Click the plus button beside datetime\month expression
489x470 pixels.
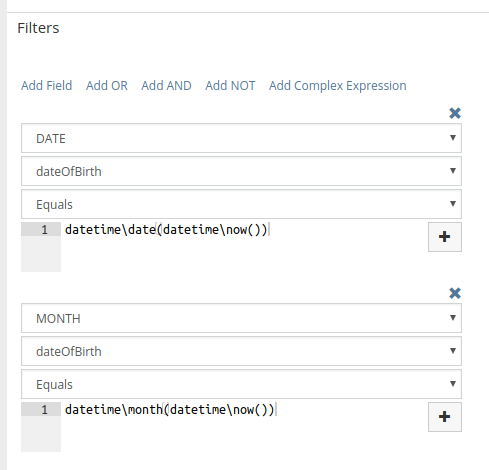(445, 417)
